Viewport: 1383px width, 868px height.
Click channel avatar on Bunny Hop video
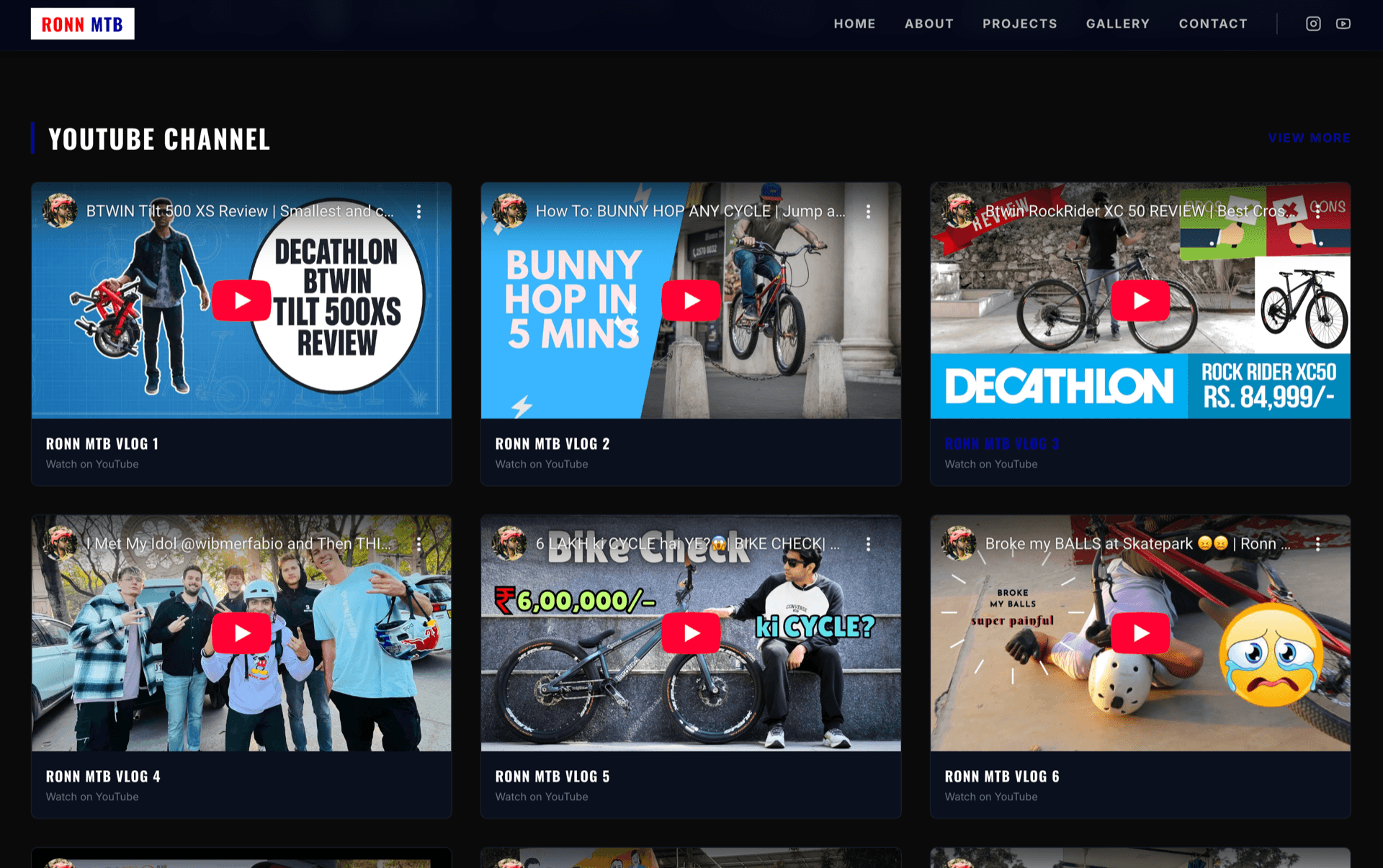coord(509,210)
